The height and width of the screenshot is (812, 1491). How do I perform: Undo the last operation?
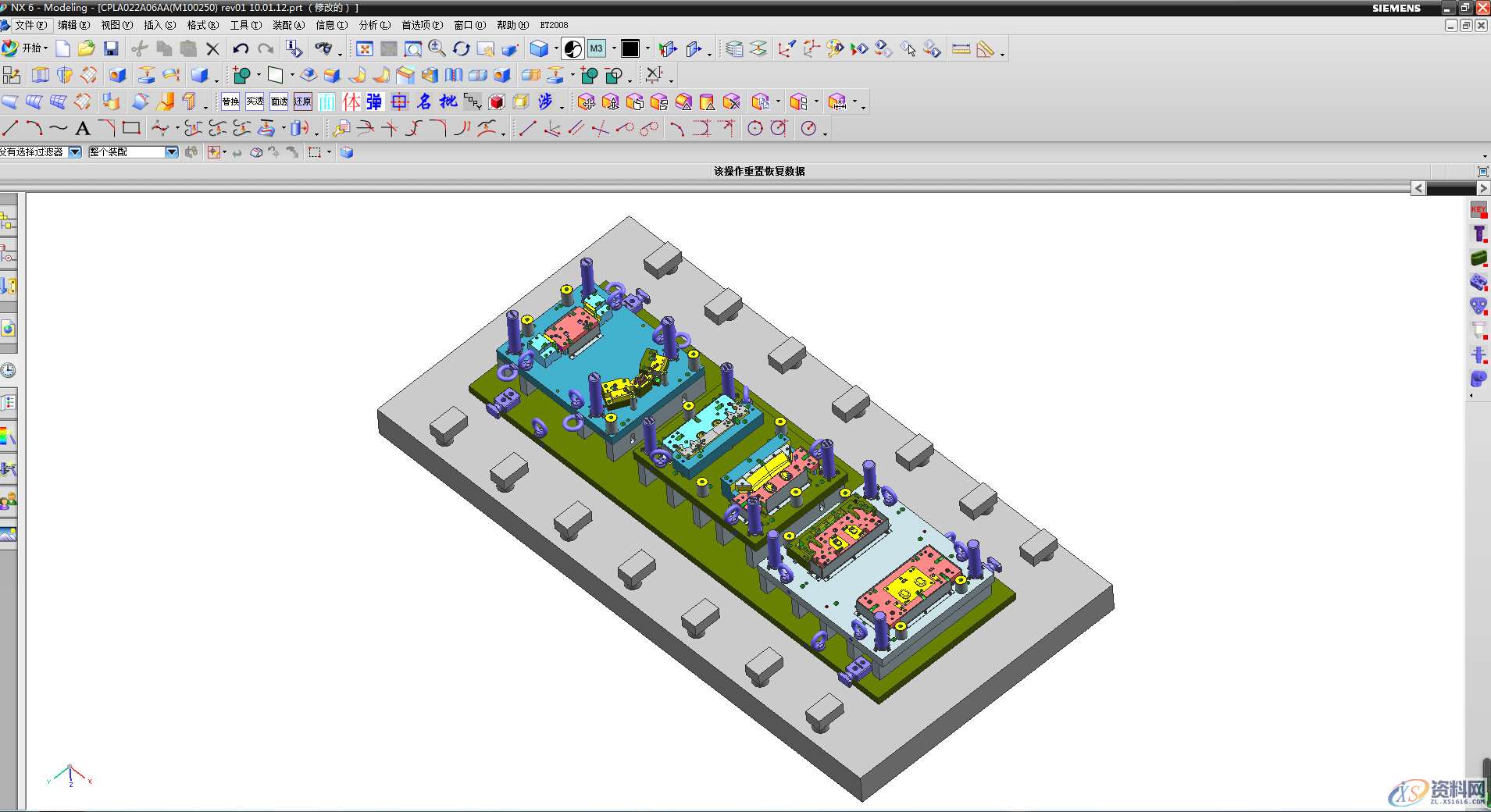click(x=241, y=49)
